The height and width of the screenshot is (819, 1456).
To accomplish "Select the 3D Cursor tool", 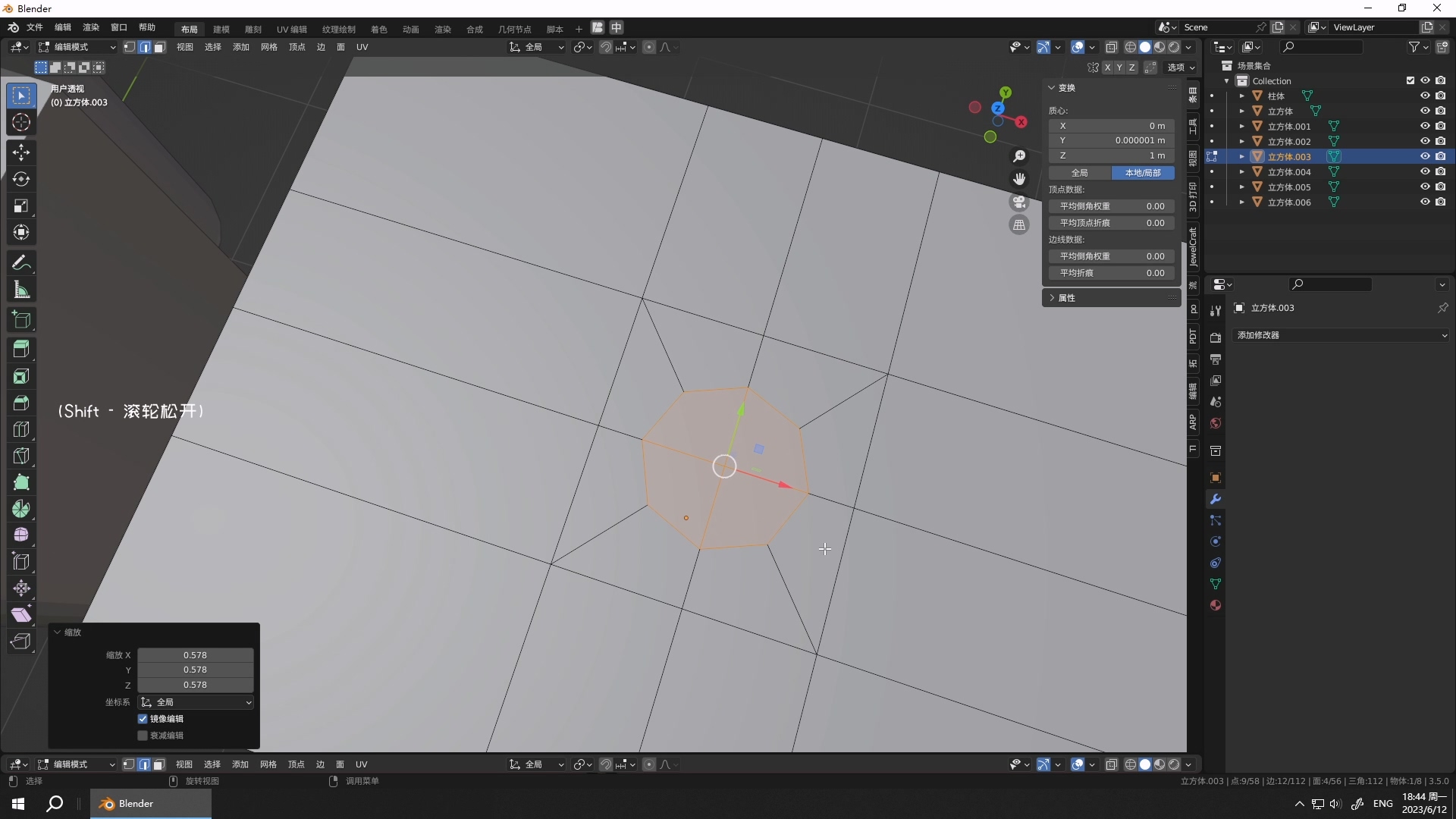I will click(x=20, y=123).
